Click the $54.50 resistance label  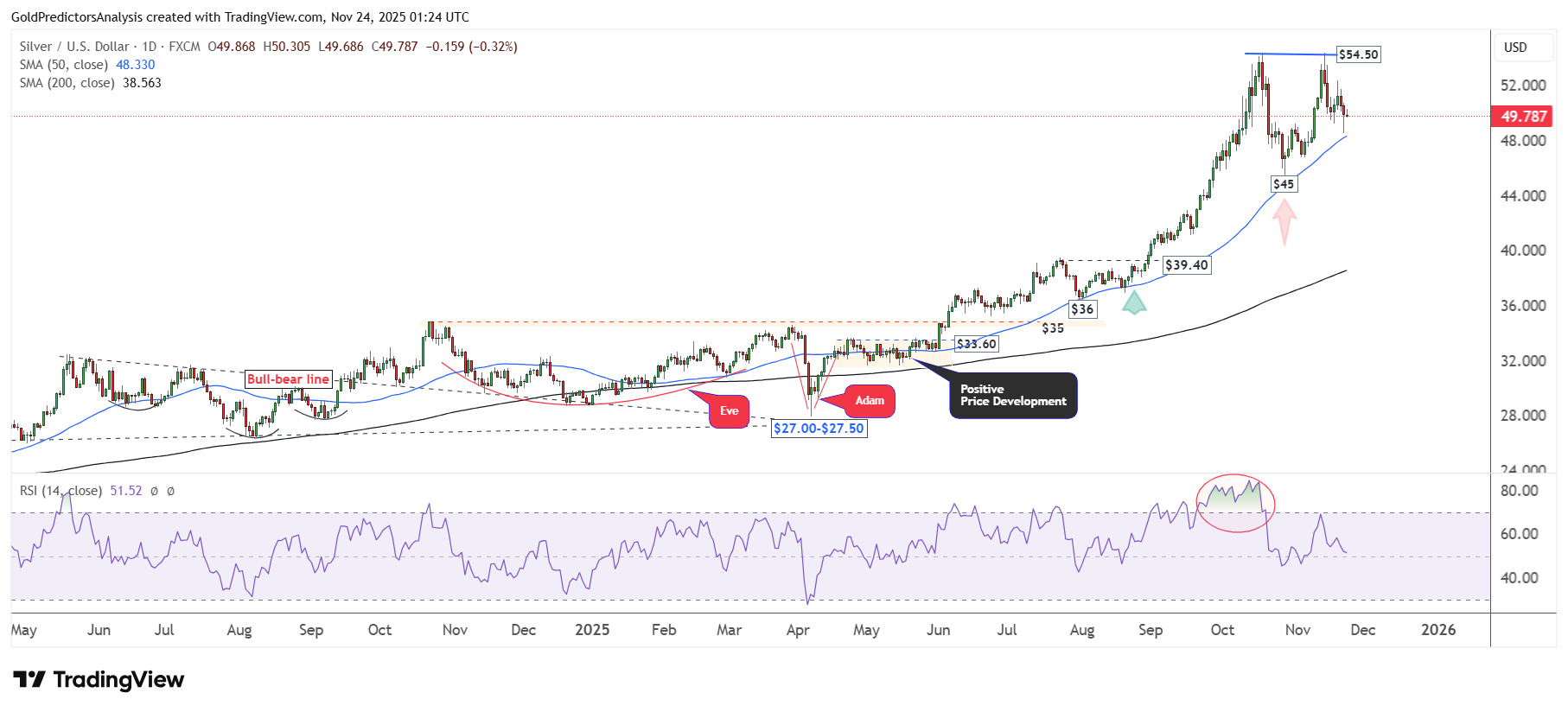click(x=1358, y=54)
